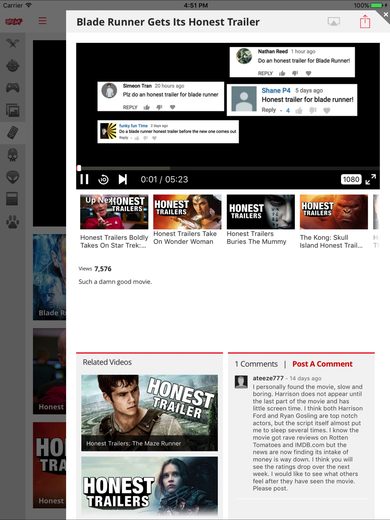Rewind ten seconds button
The height and width of the screenshot is (520, 390).
pyautogui.click(x=103, y=180)
